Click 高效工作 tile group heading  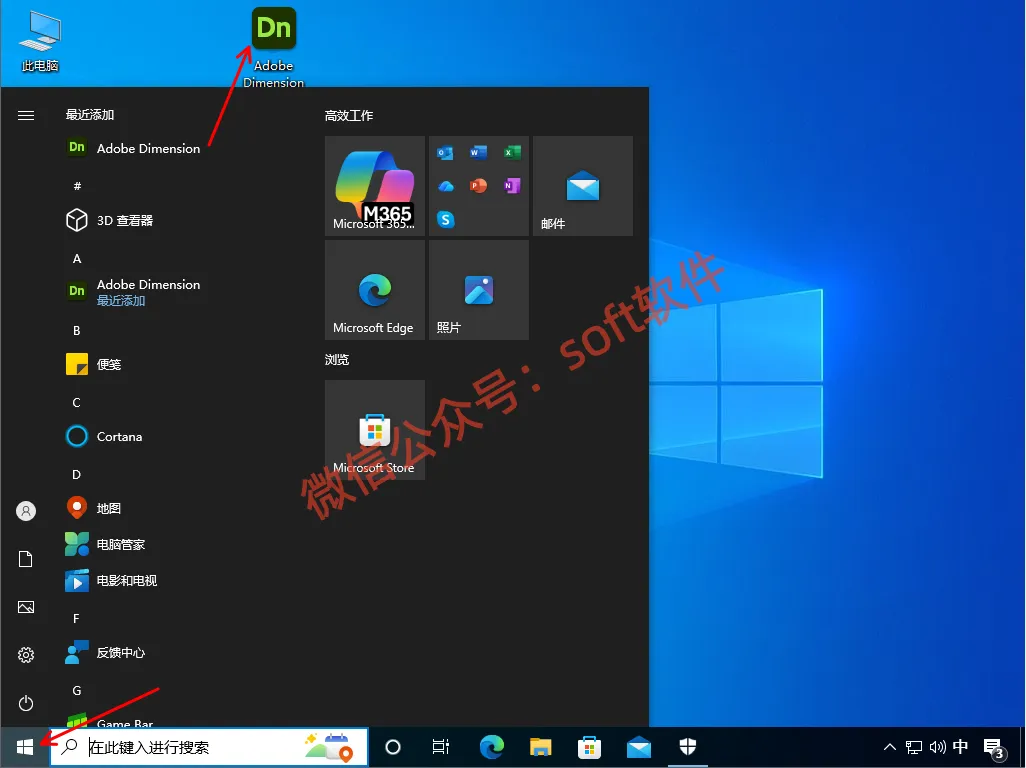point(349,116)
